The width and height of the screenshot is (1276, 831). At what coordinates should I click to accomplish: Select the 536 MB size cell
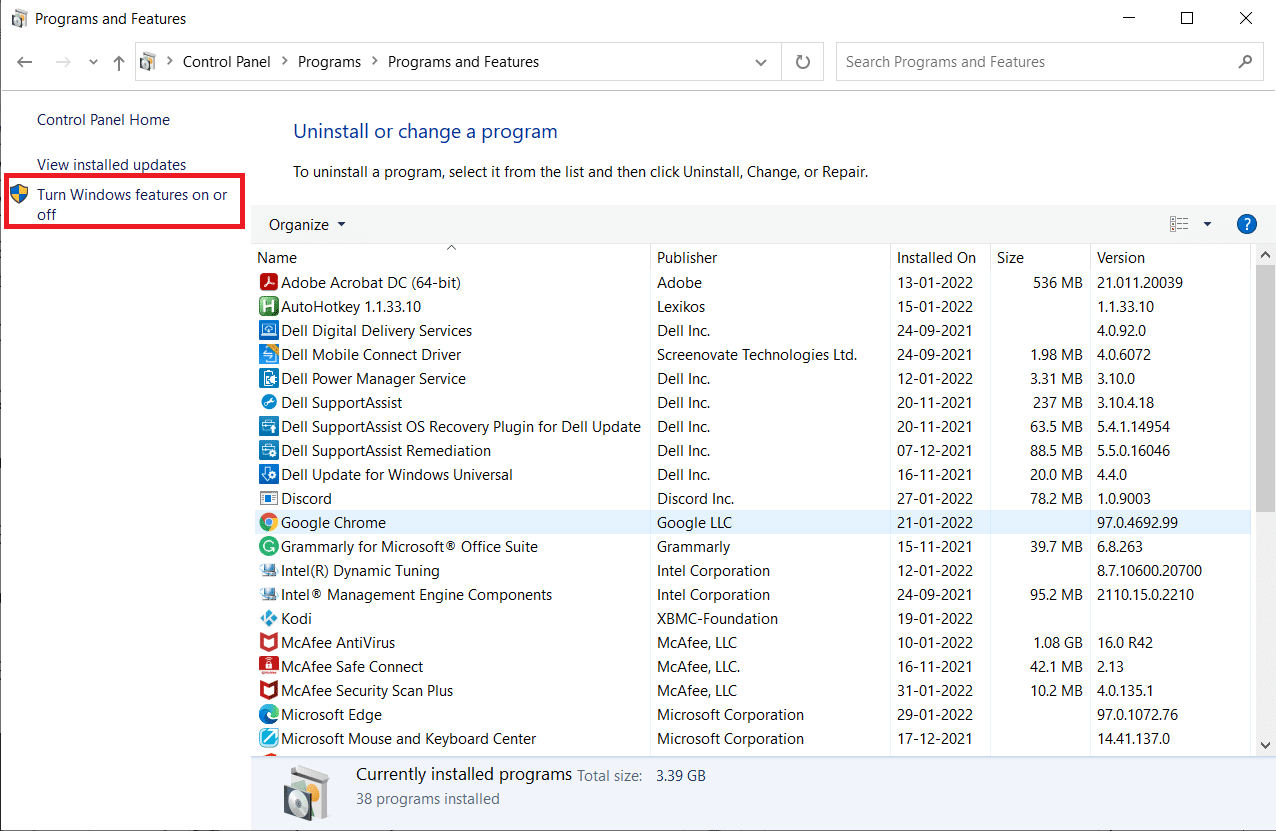tap(1058, 283)
